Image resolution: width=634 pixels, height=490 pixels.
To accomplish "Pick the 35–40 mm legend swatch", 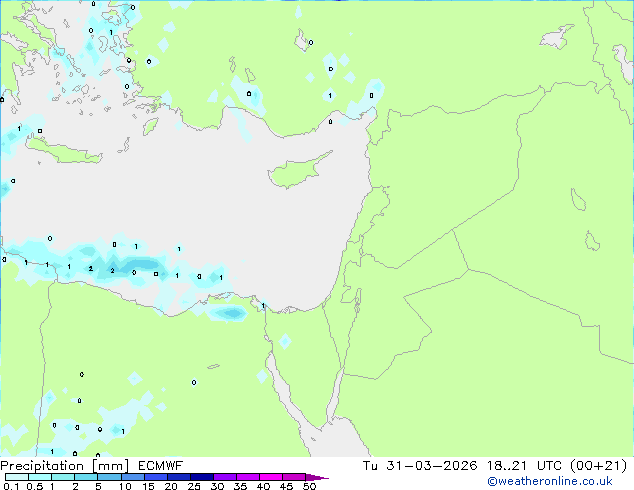I will (x=247, y=477).
